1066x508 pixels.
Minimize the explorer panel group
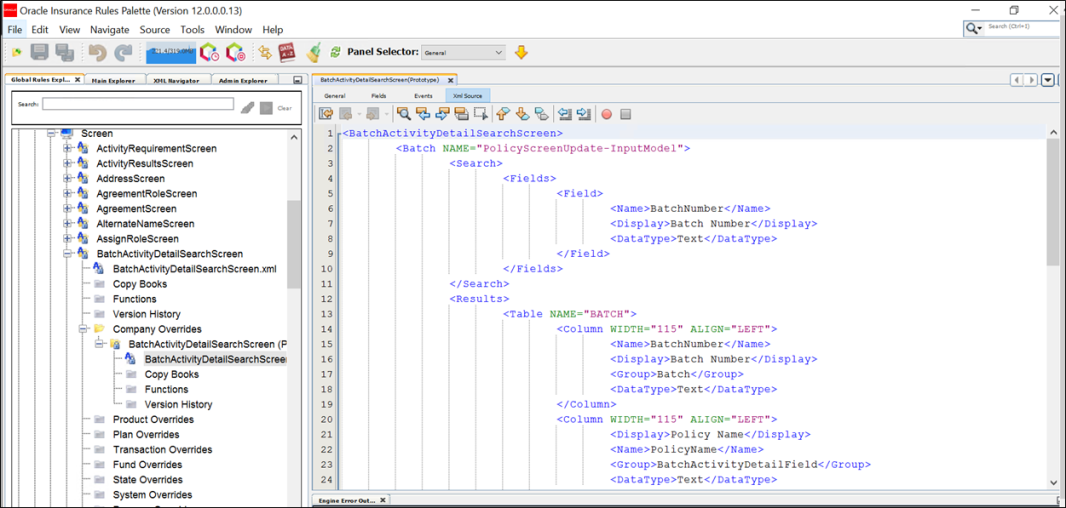coord(297,80)
